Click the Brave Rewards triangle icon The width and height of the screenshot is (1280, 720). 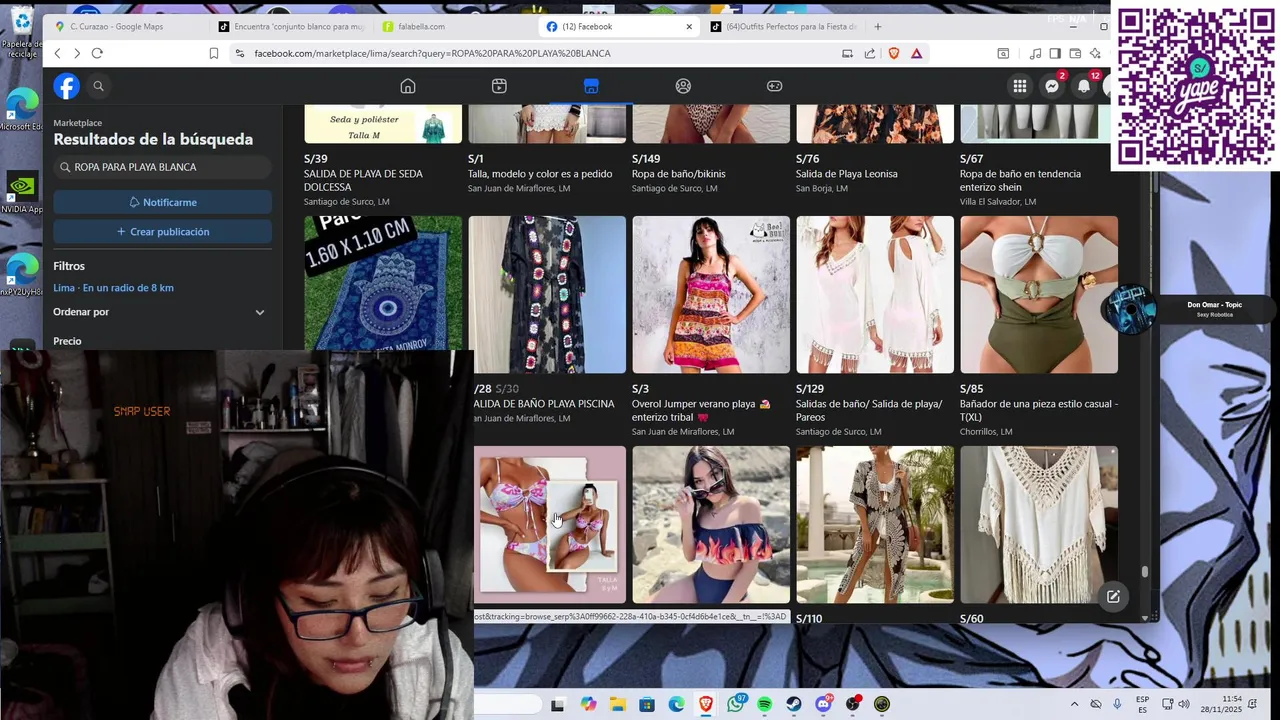pyautogui.click(x=916, y=53)
